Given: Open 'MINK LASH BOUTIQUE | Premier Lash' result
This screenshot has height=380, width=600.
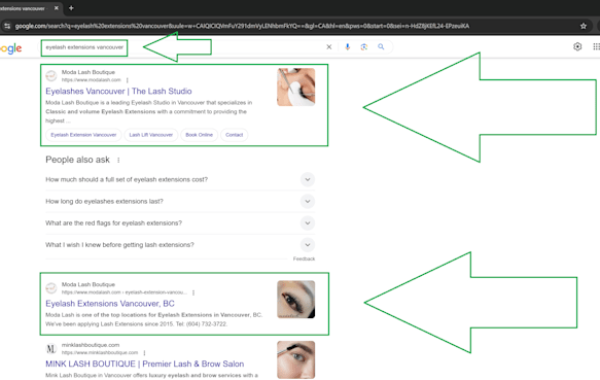Looking at the screenshot, I should tap(145, 364).
